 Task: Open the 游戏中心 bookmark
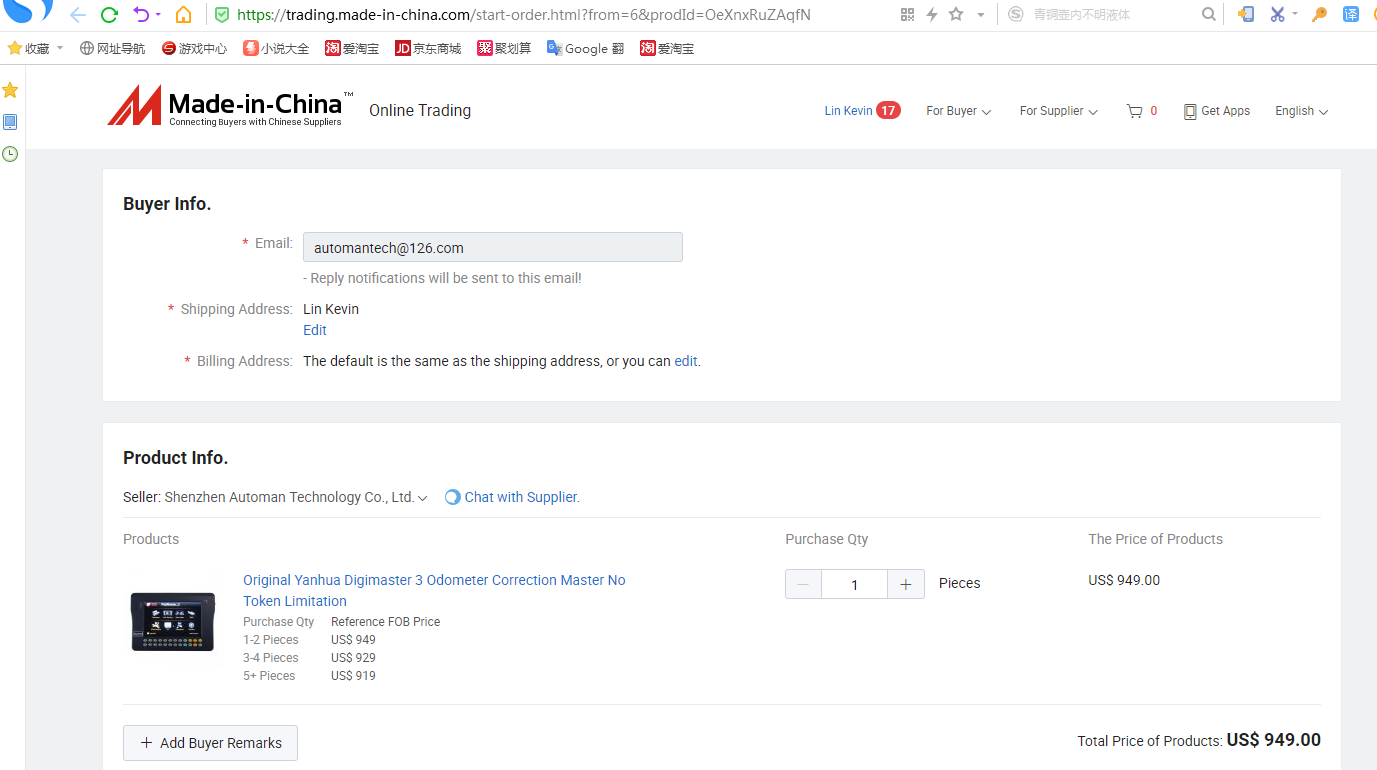(194, 48)
